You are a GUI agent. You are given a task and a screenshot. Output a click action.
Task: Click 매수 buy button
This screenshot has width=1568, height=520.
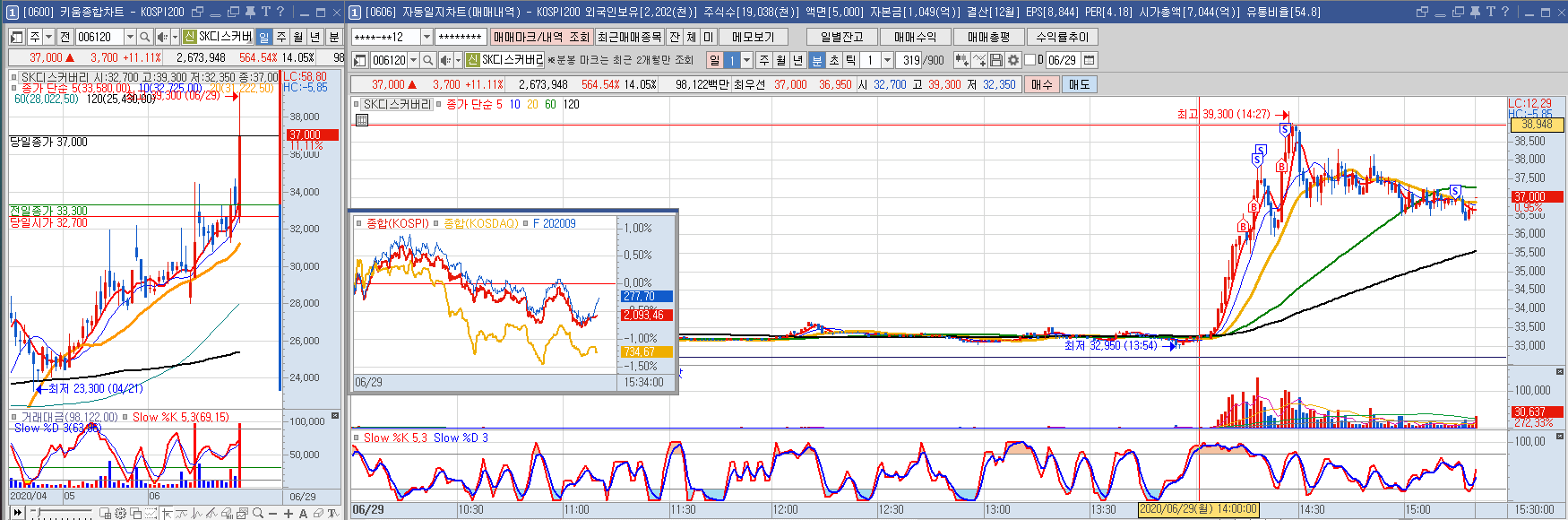click(1041, 84)
